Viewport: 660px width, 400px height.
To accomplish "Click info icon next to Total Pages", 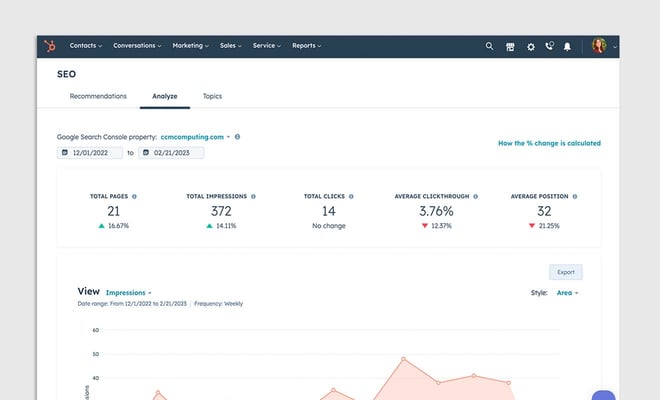I will click(x=134, y=197).
